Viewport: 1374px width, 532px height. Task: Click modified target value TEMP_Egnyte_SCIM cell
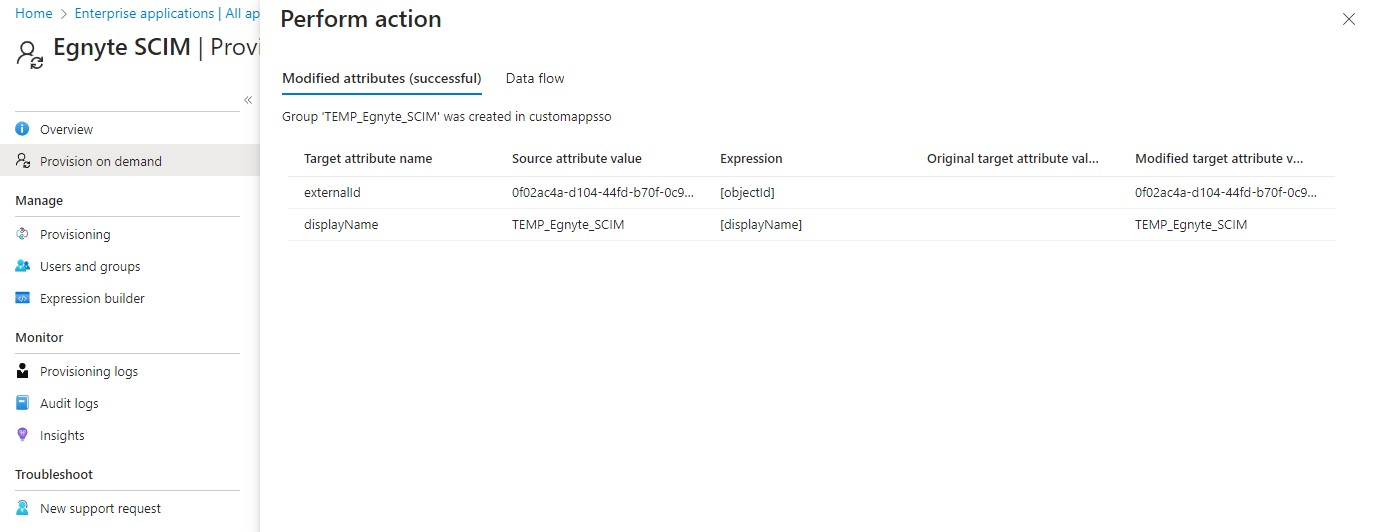tap(1191, 224)
